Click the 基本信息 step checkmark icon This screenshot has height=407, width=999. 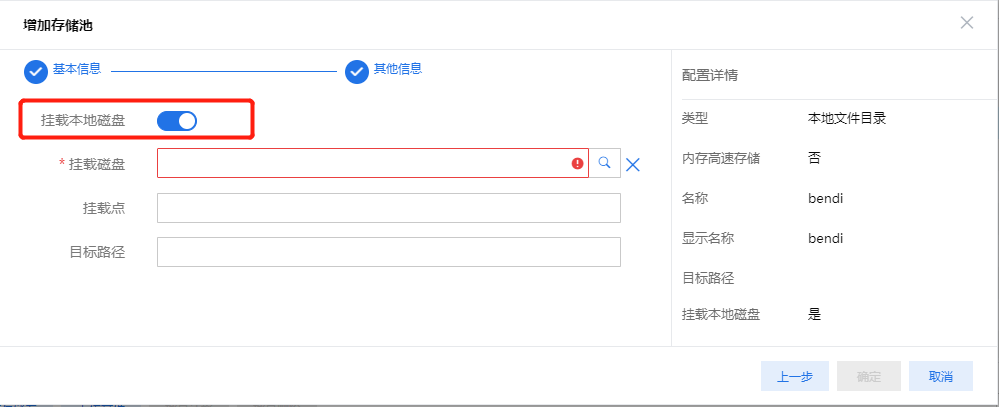tap(36, 71)
